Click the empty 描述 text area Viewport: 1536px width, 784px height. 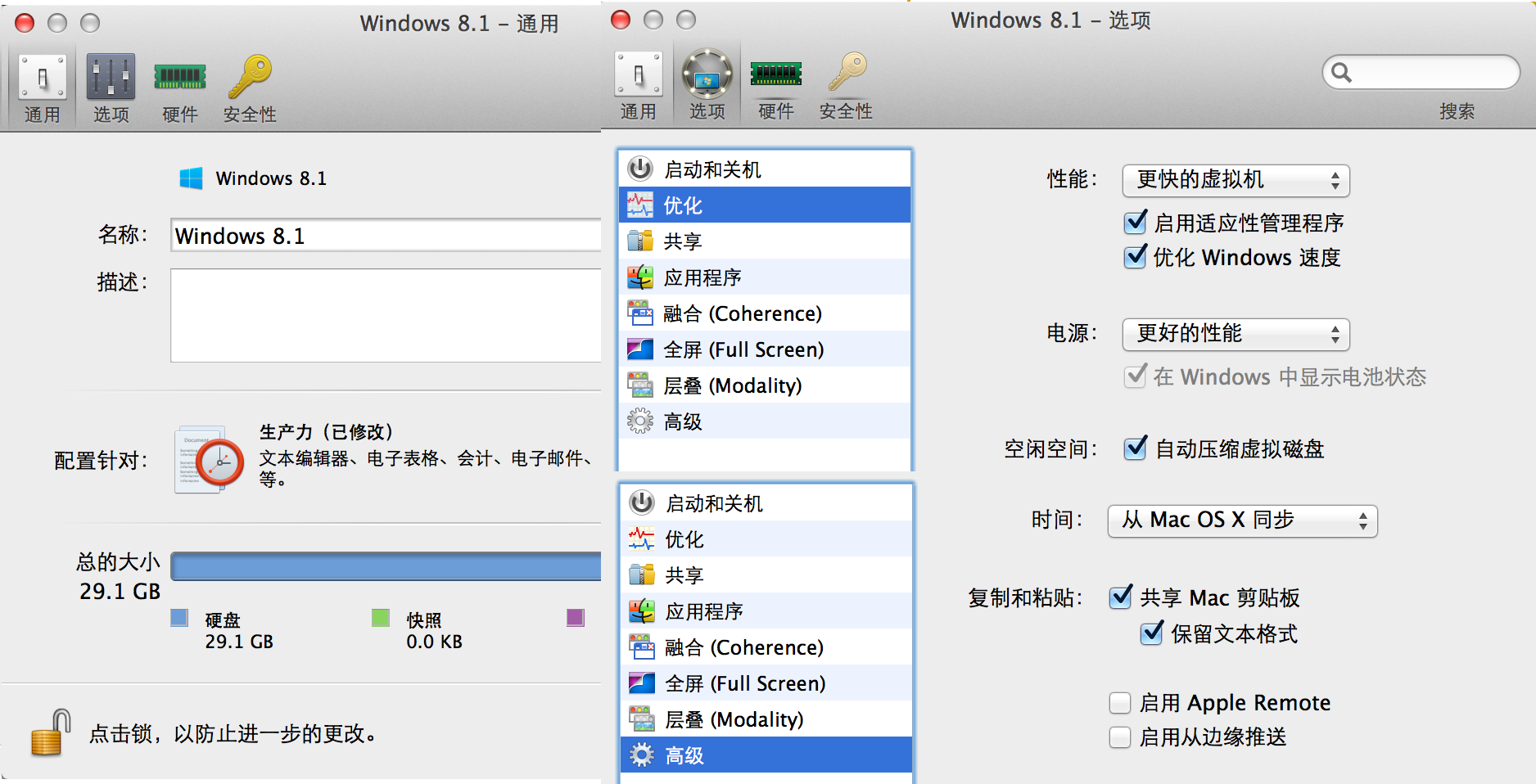[386, 315]
